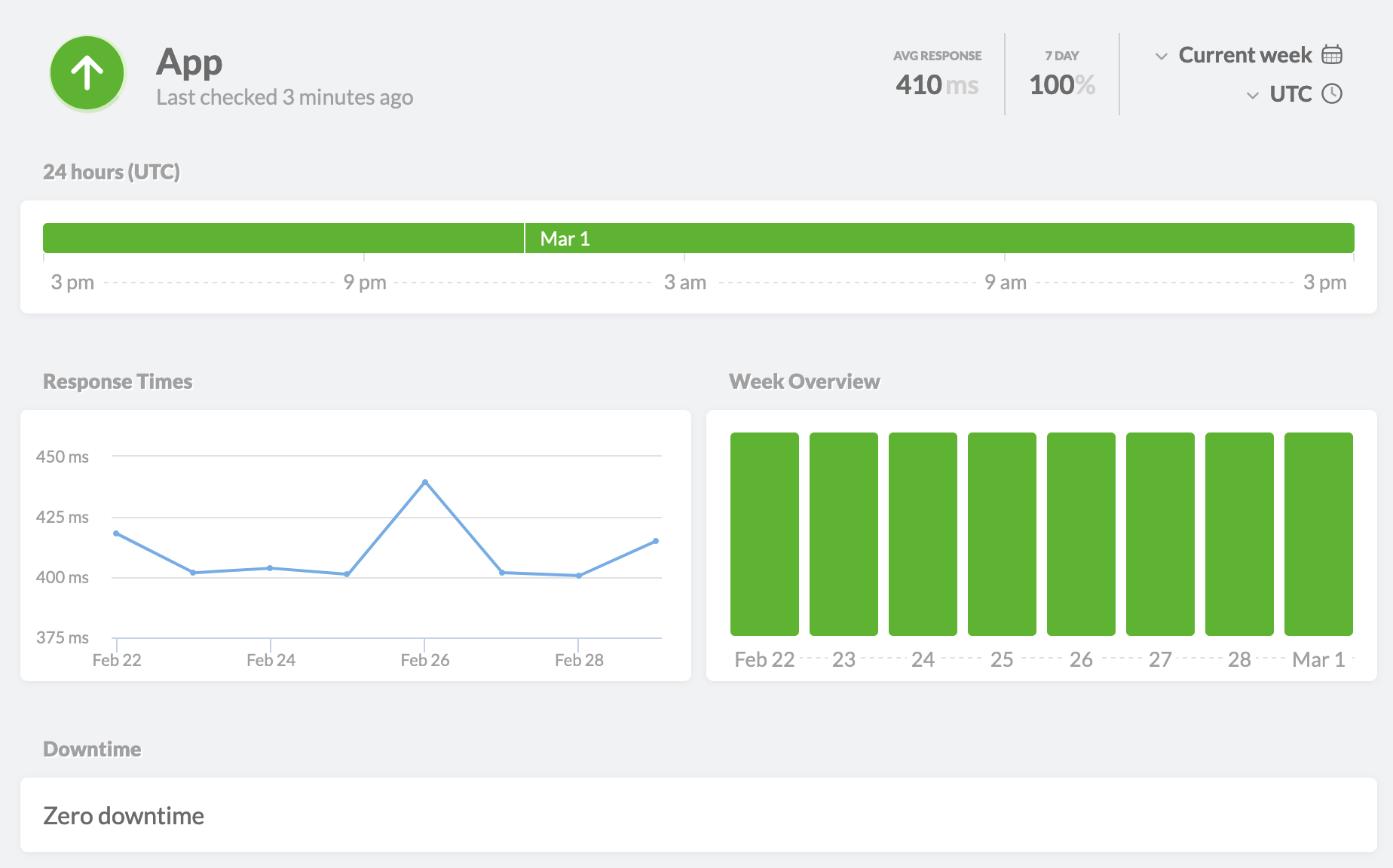Click the Mar 1 marker in 24-hour bar
Screen dimensions: 1393x868
pyautogui.click(x=565, y=239)
